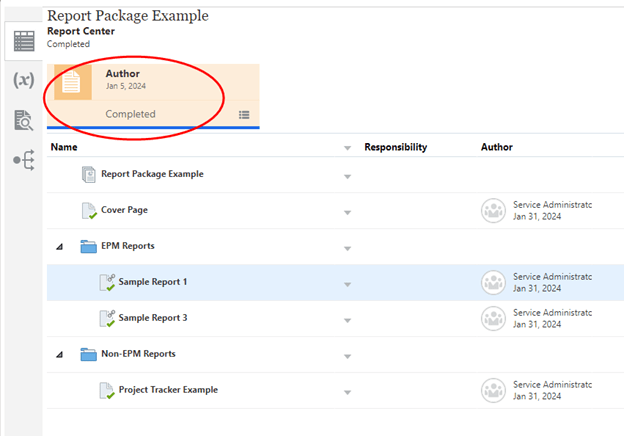Screen dimensions: 624x436
Task: Open the Sample Report 1 doclet
Action: click(x=153, y=282)
